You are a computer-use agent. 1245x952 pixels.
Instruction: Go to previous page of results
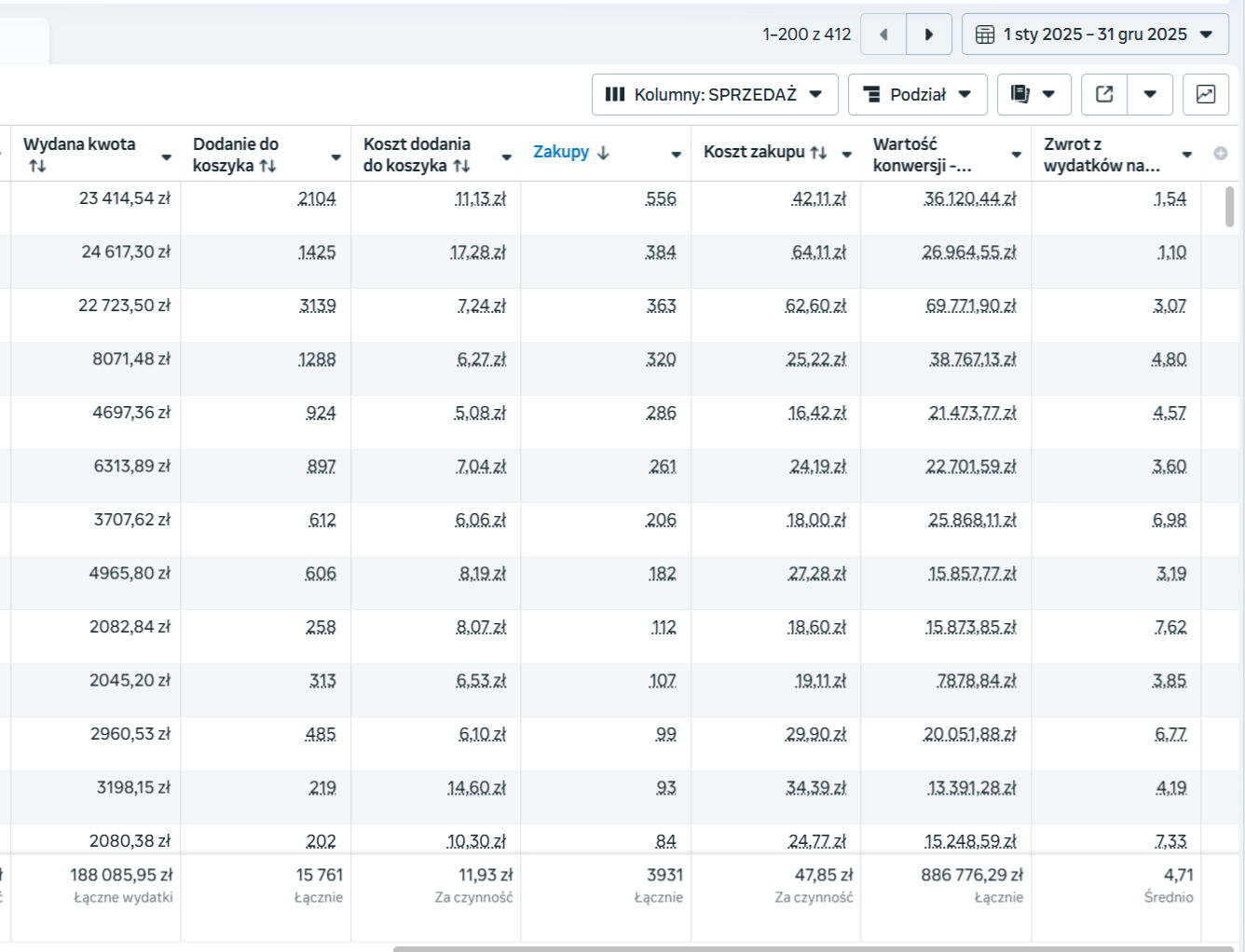click(882, 34)
